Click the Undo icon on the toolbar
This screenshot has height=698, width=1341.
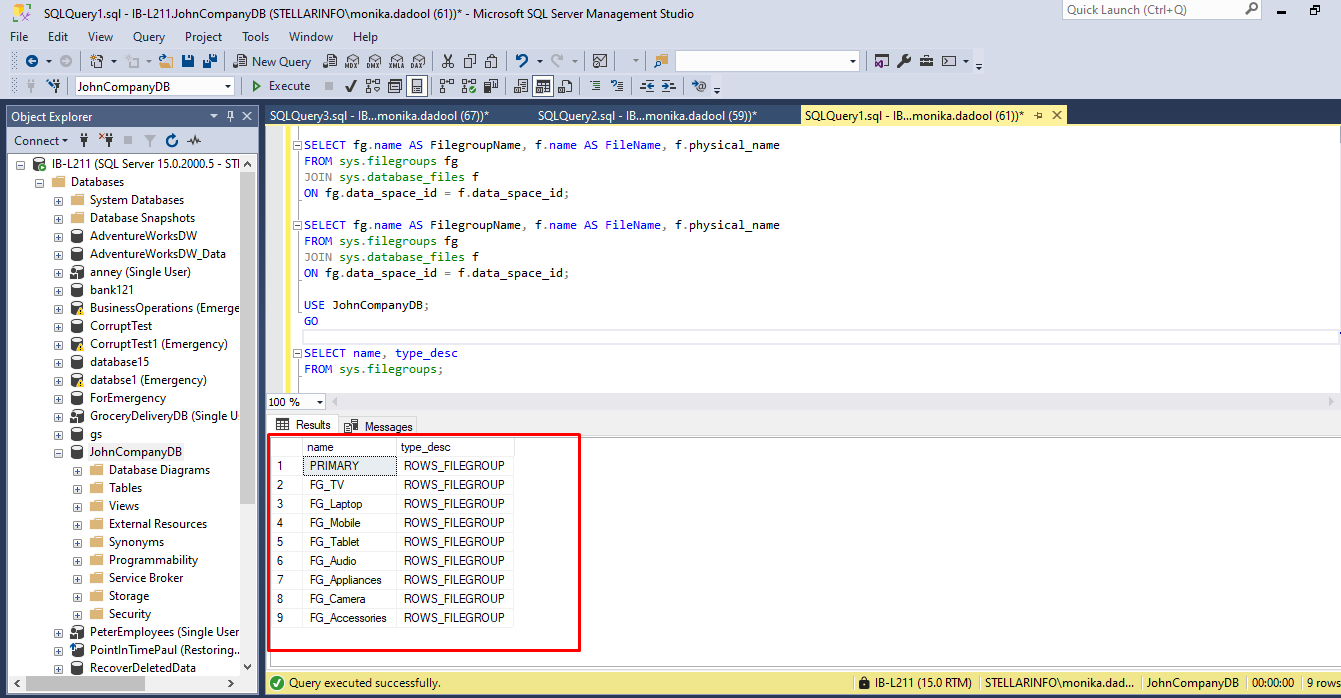coord(521,60)
